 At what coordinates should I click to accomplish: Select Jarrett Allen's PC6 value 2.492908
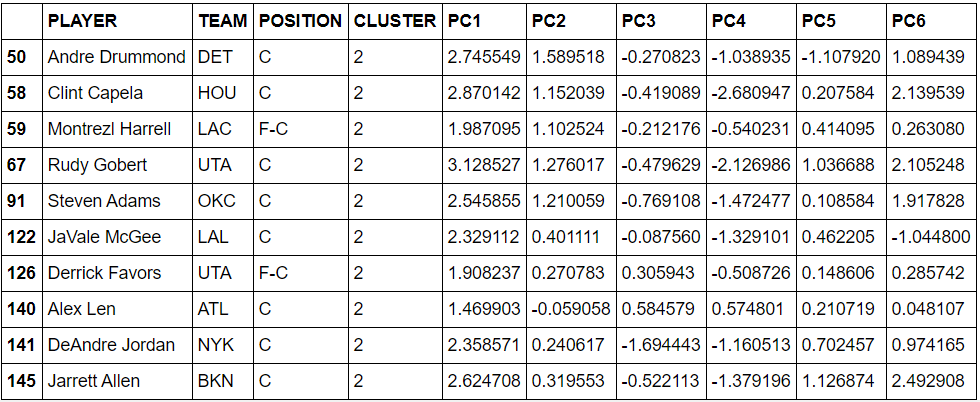tap(931, 381)
